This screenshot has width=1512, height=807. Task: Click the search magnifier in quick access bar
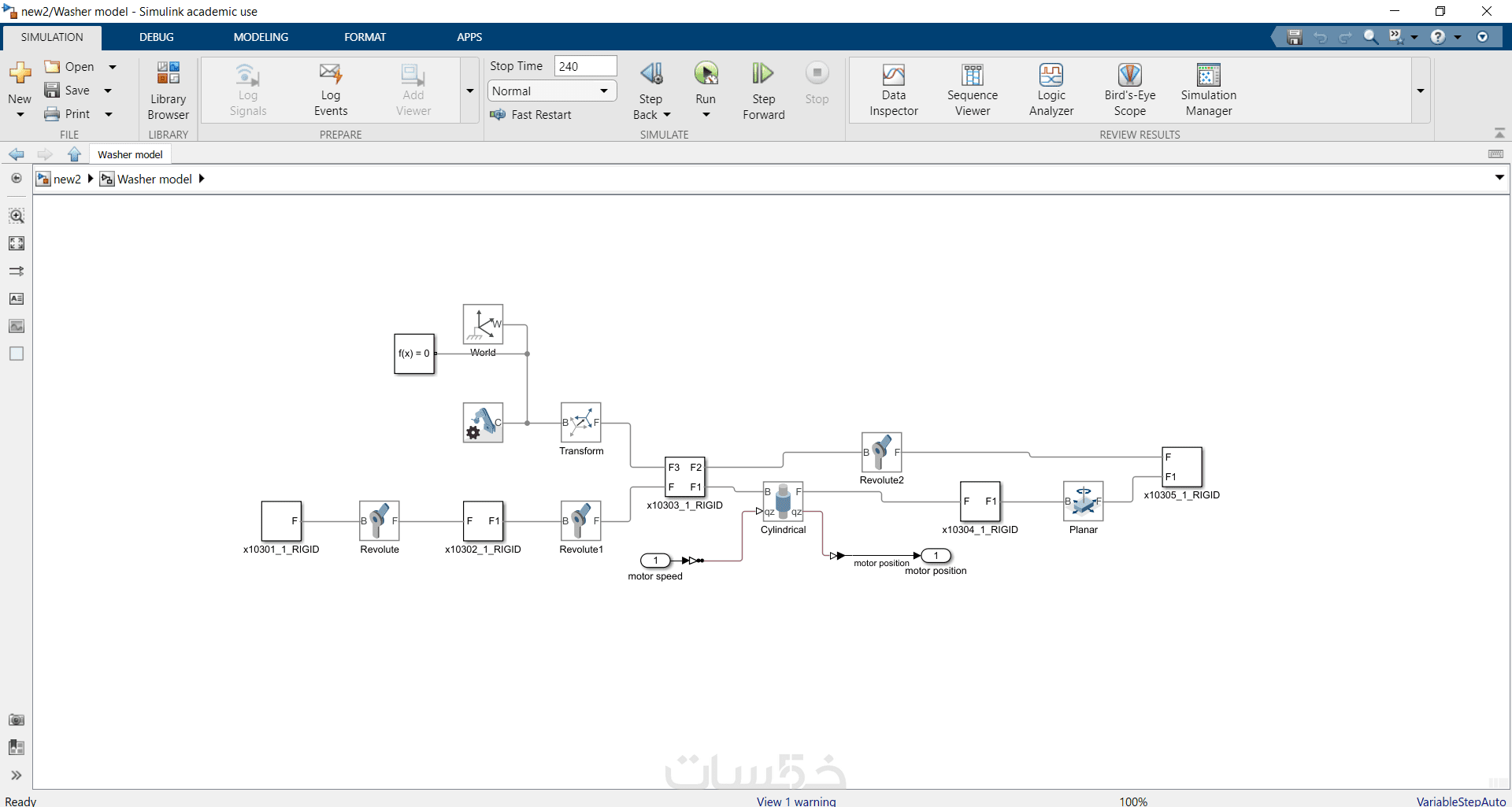[1370, 37]
